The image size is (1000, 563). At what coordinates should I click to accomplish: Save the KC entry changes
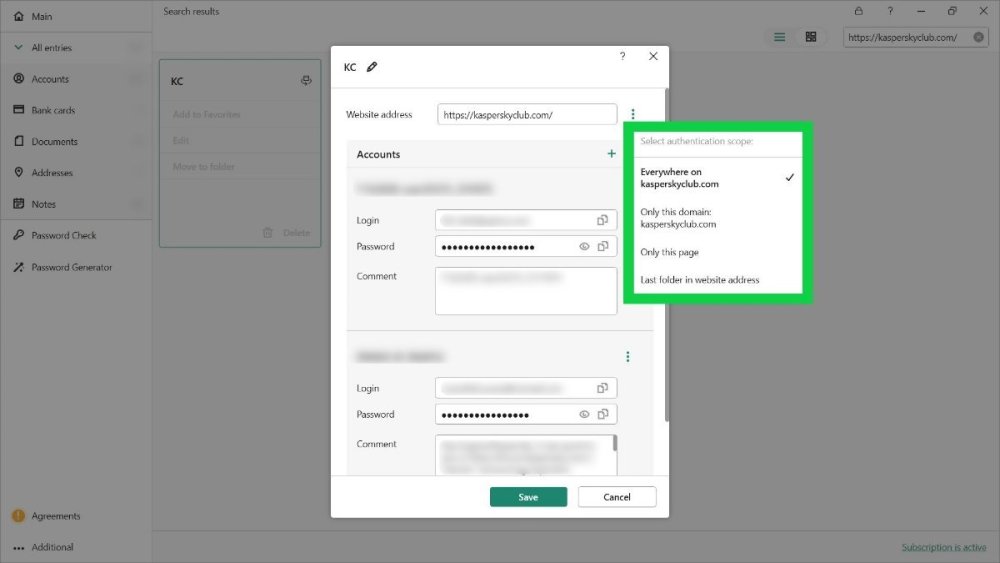(528, 497)
